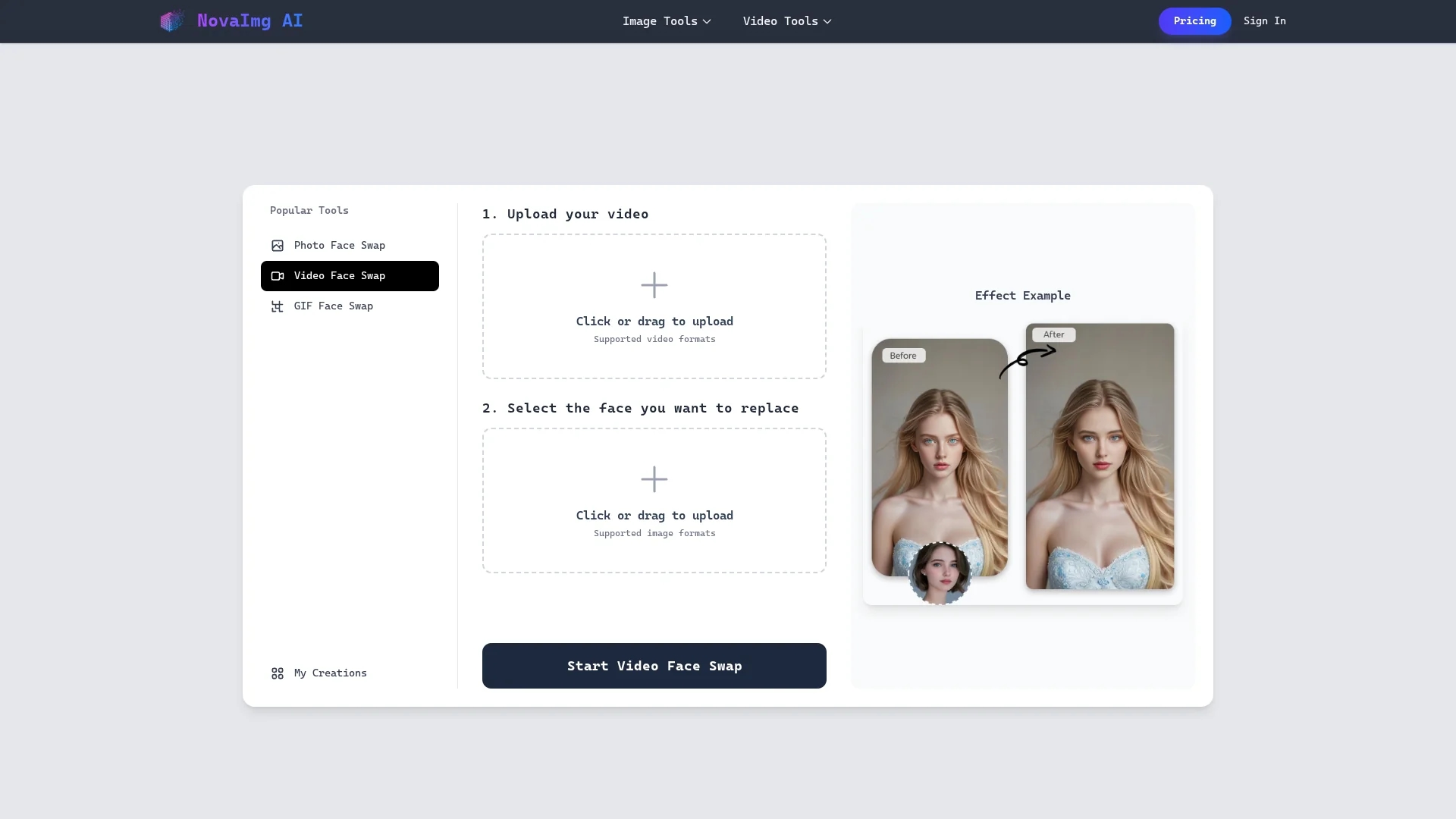Screen dimensions: 1456x819
Task: Click the My Creations grid icon
Action: coord(278,673)
